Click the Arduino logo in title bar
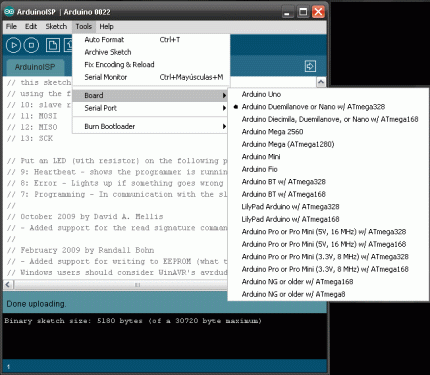The image size is (430, 375). tap(9, 12)
